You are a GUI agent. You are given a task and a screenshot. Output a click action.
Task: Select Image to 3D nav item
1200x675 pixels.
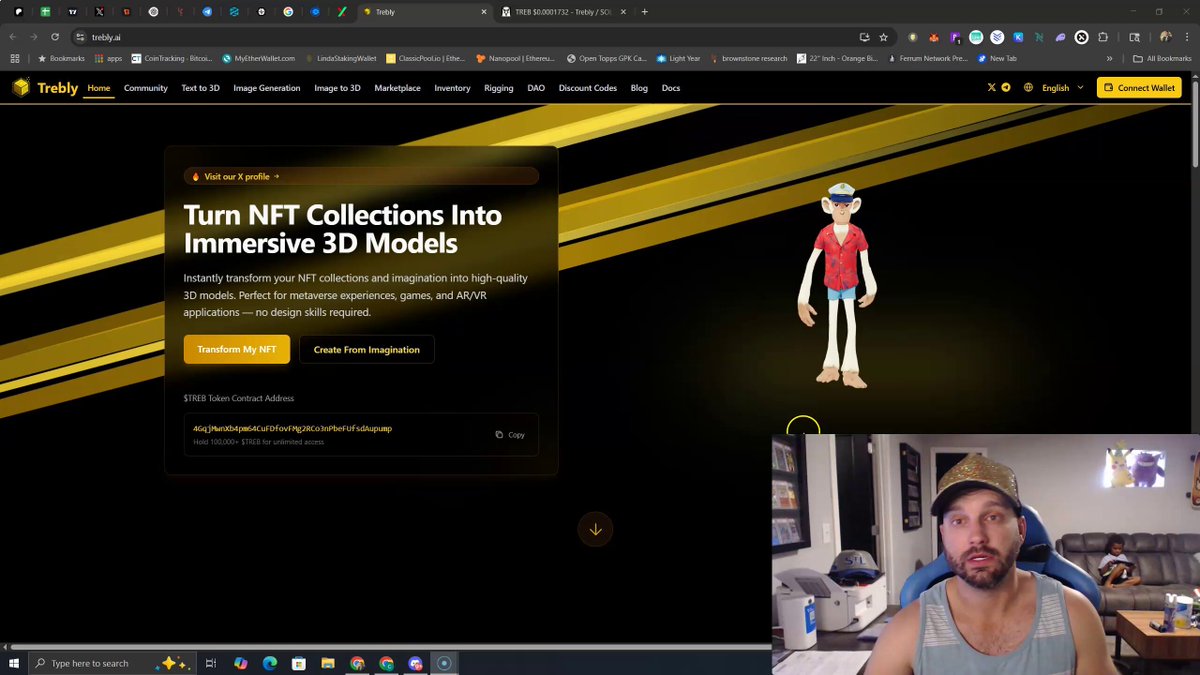point(337,88)
